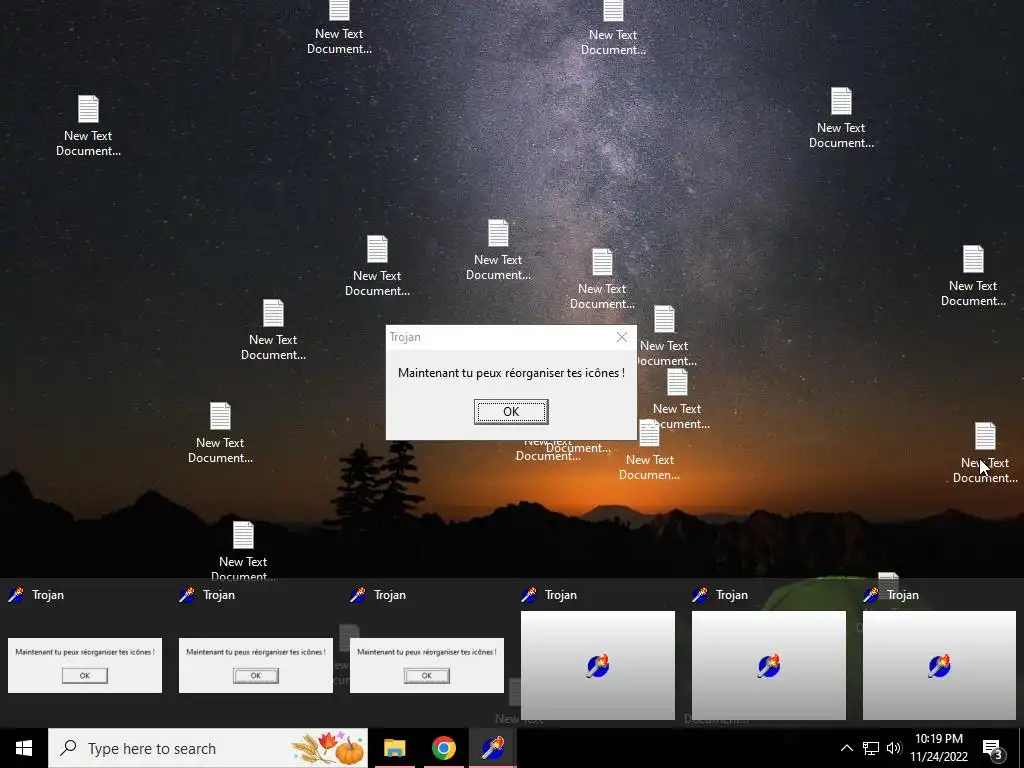Launch Google Chrome from the taskbar
1024x768 pixels.
click(x=443, y=748)
